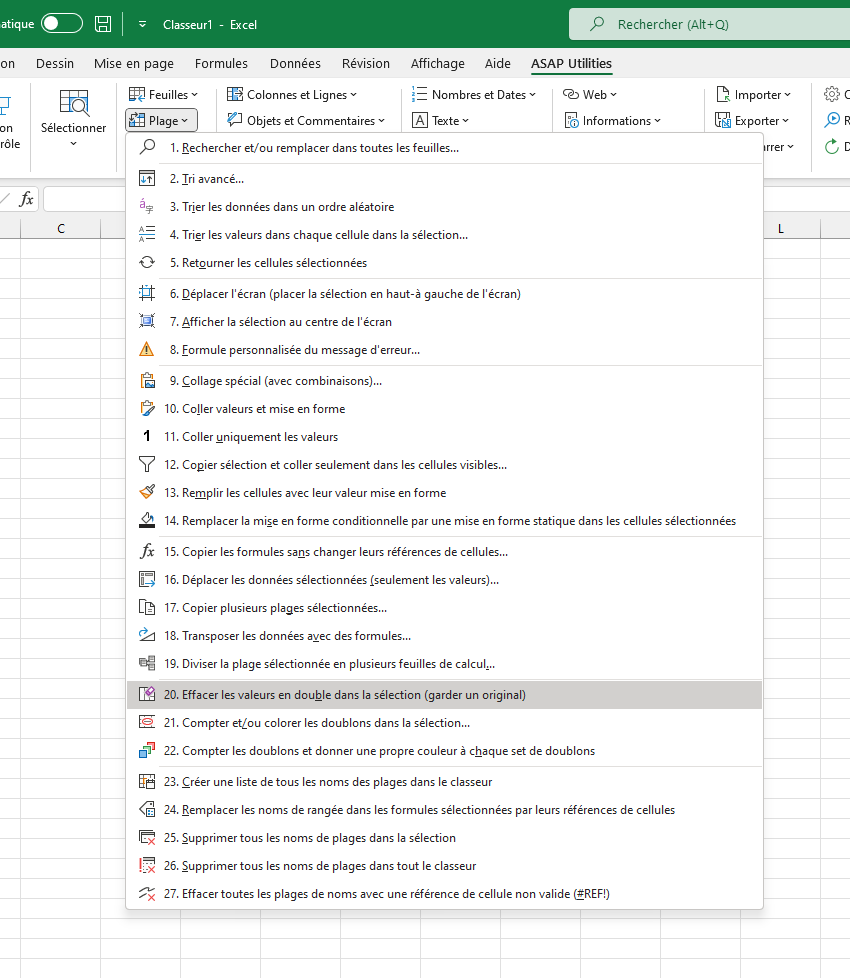Click the Rechercher (Alt+Q) search box

[x=710, y=24]
